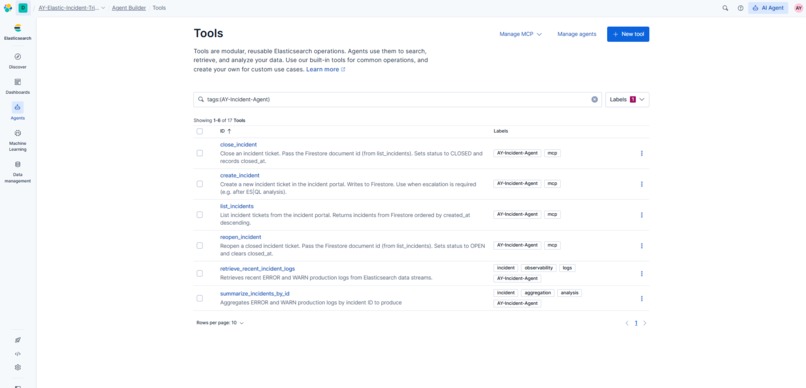Click the aggregation label tag
806x388 pixels.
pyautogui.click(x=538, y=293)
